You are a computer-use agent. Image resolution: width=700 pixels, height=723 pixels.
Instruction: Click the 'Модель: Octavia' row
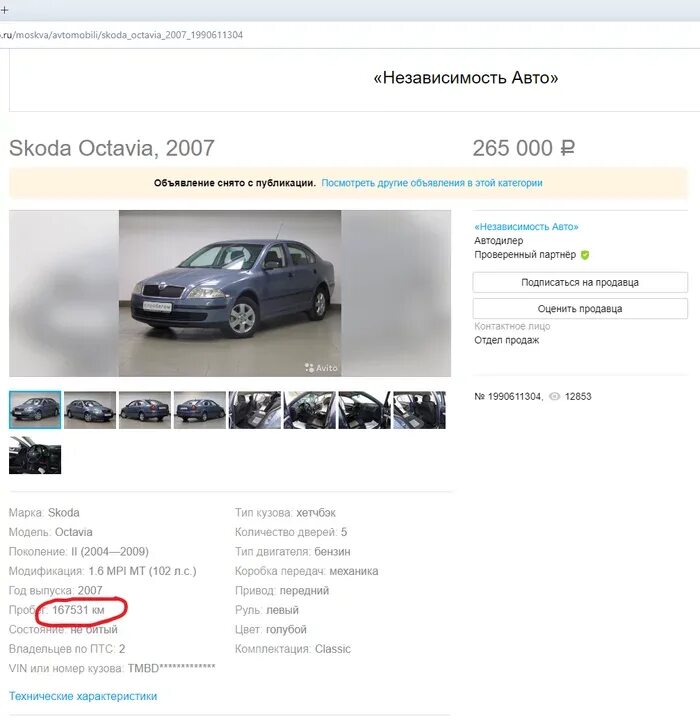50,532
